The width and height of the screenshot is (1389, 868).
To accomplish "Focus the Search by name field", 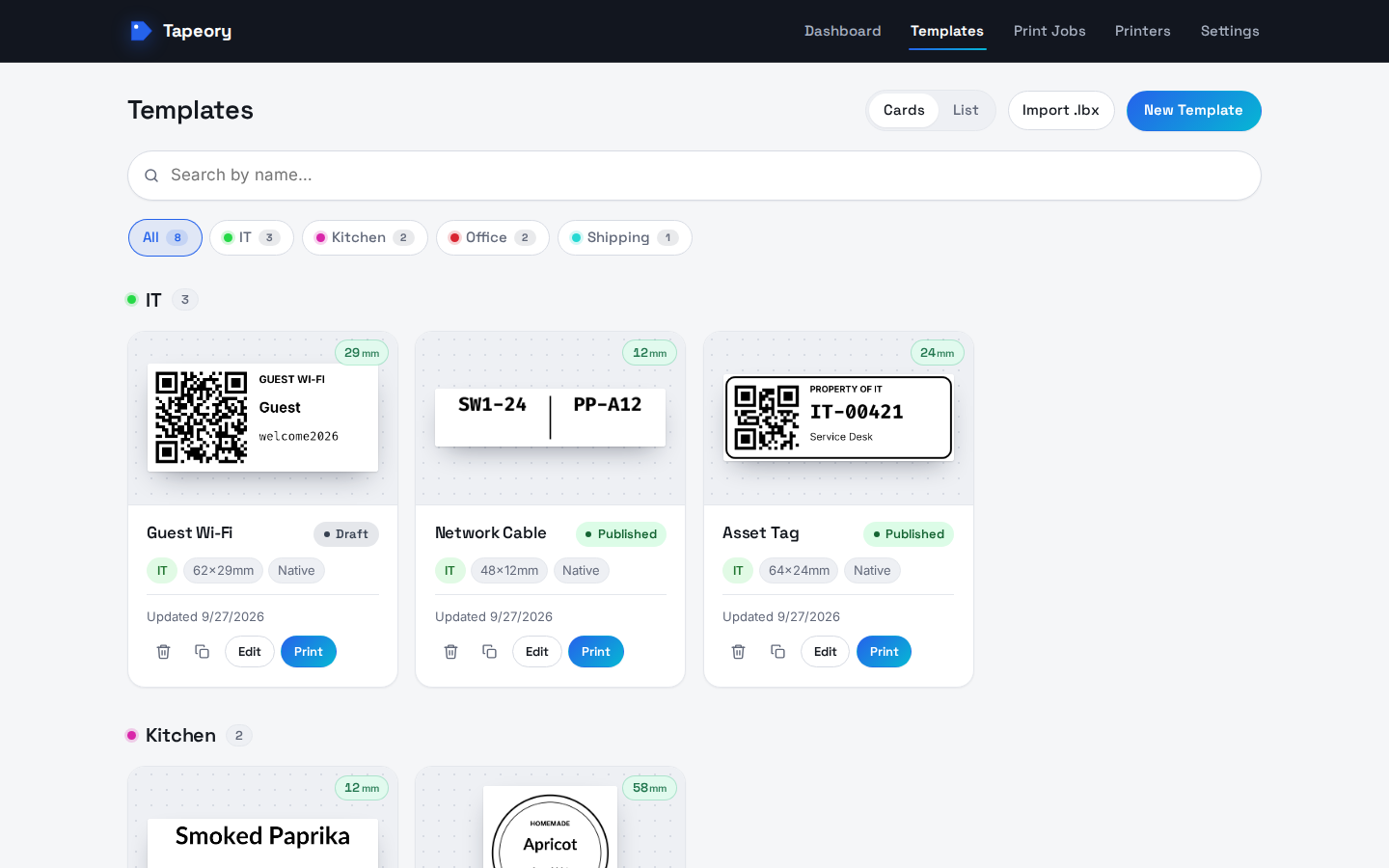I will point(694,176).
